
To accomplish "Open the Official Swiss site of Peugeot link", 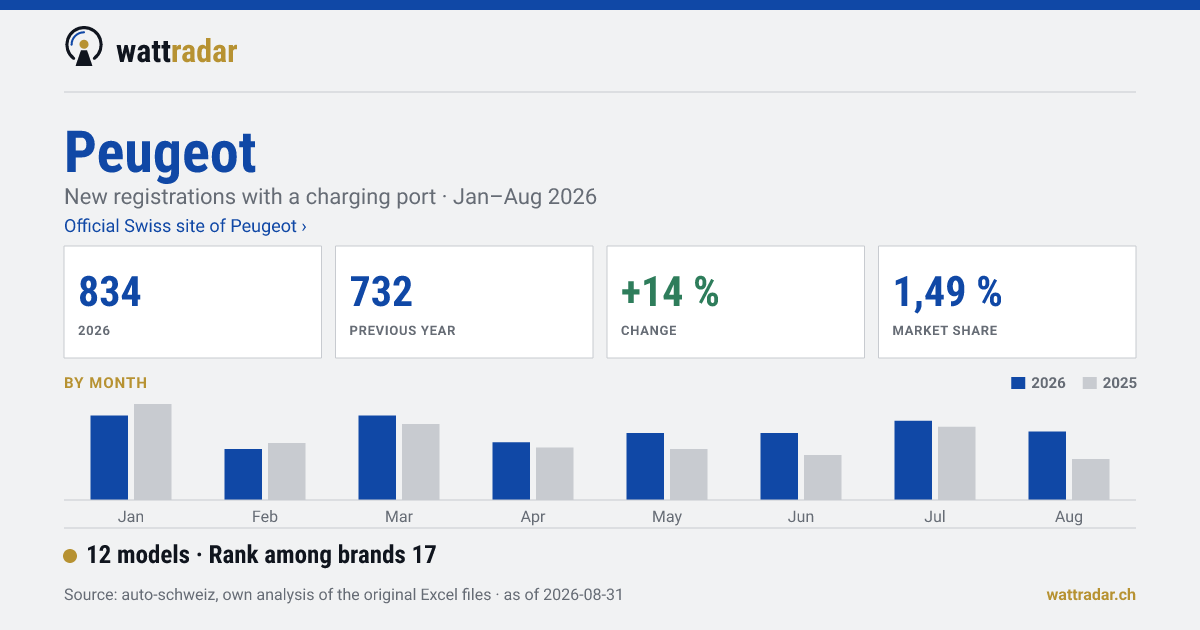I will pos(185,226).
